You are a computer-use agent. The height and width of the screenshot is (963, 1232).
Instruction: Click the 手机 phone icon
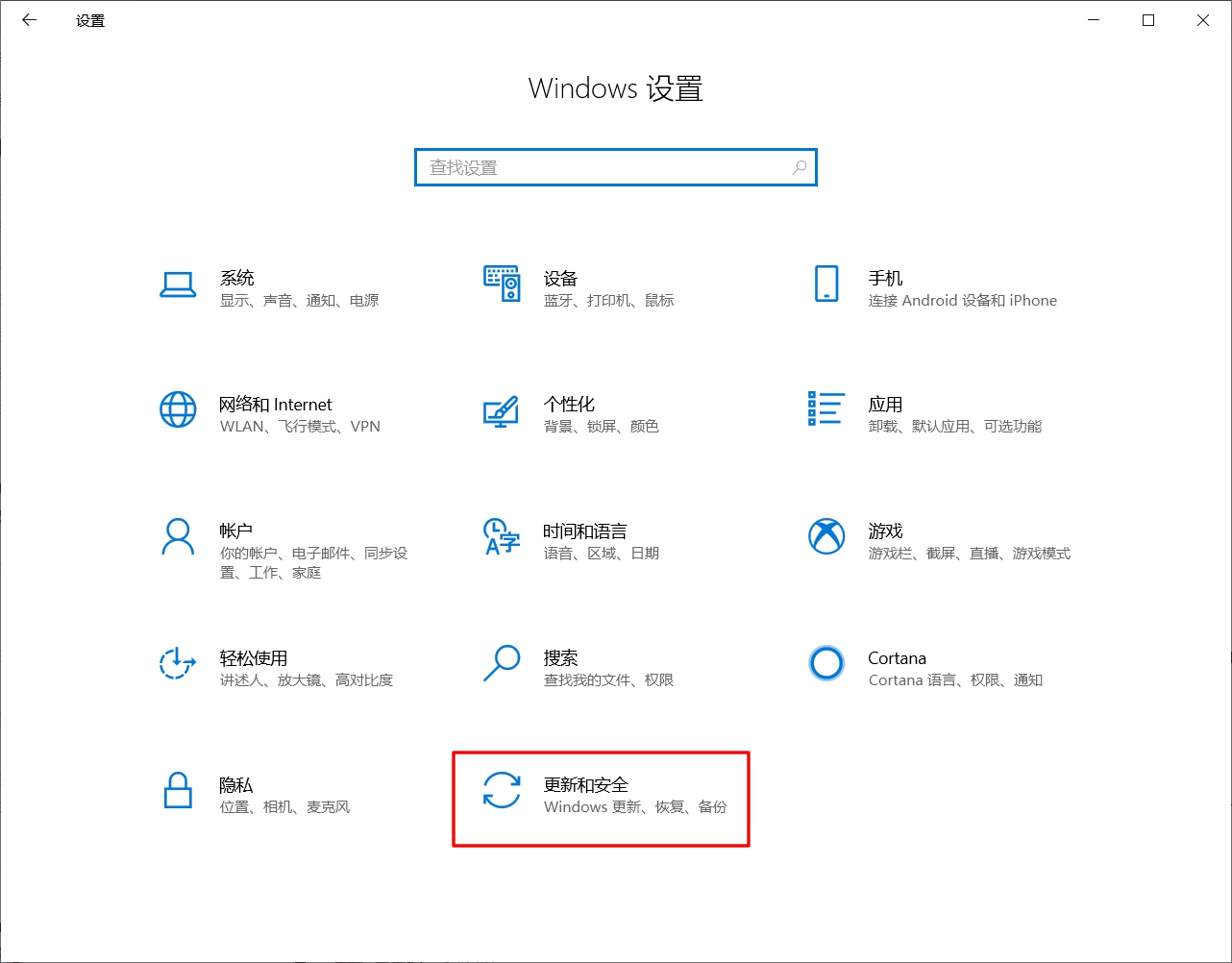pos(826,284)
